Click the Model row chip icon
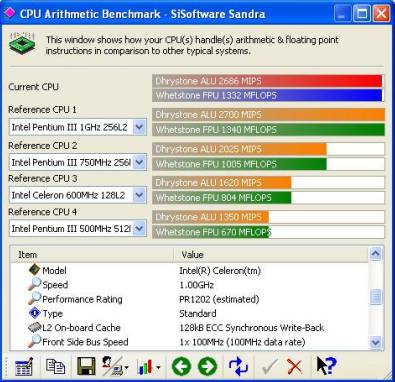This screenshot has height=382, width=395. coord(34,269)
